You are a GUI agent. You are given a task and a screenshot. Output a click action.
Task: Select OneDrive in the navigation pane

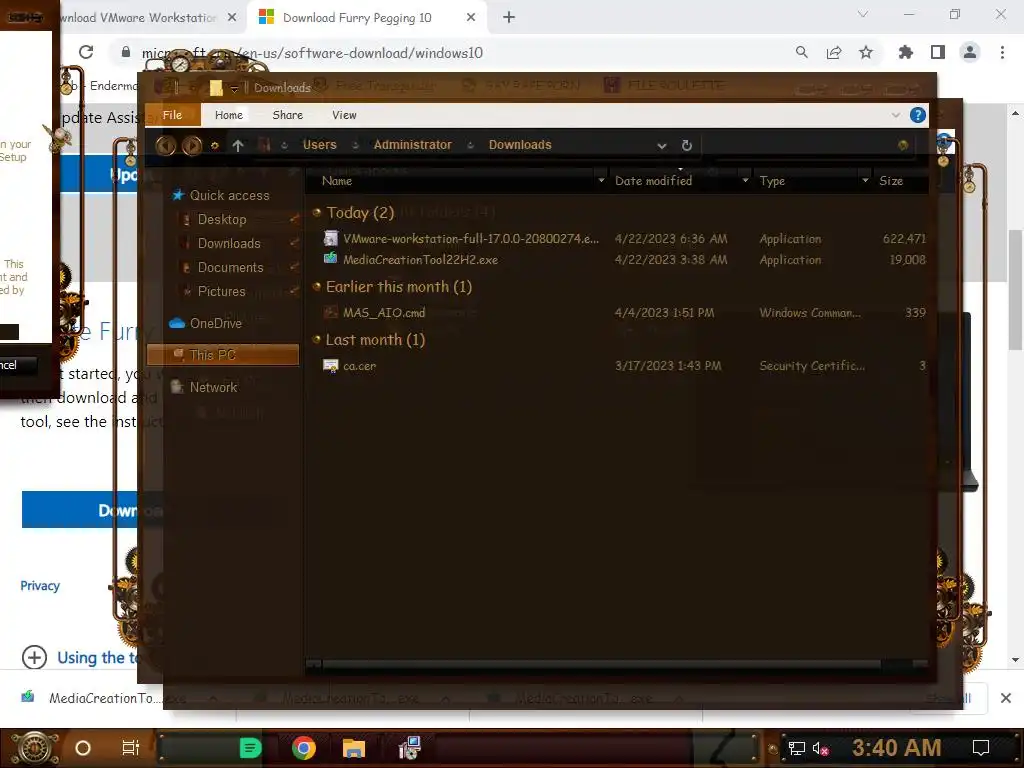216,323
